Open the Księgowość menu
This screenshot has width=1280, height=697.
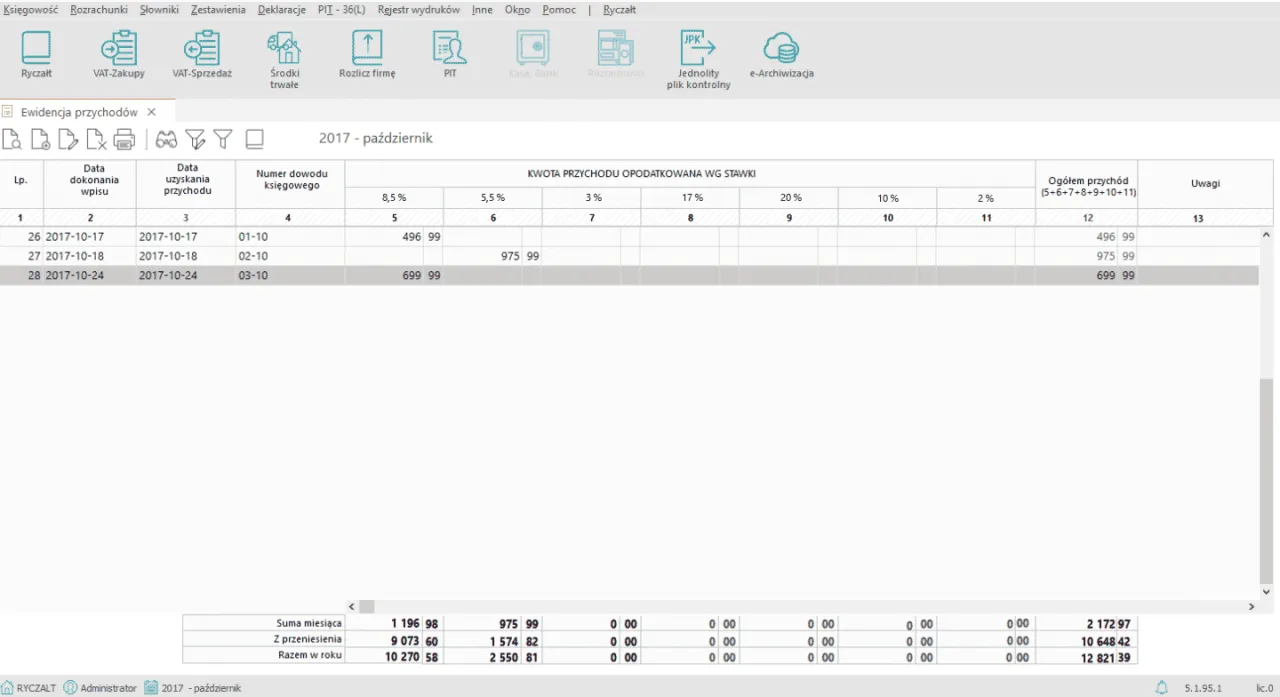point(31,9)
